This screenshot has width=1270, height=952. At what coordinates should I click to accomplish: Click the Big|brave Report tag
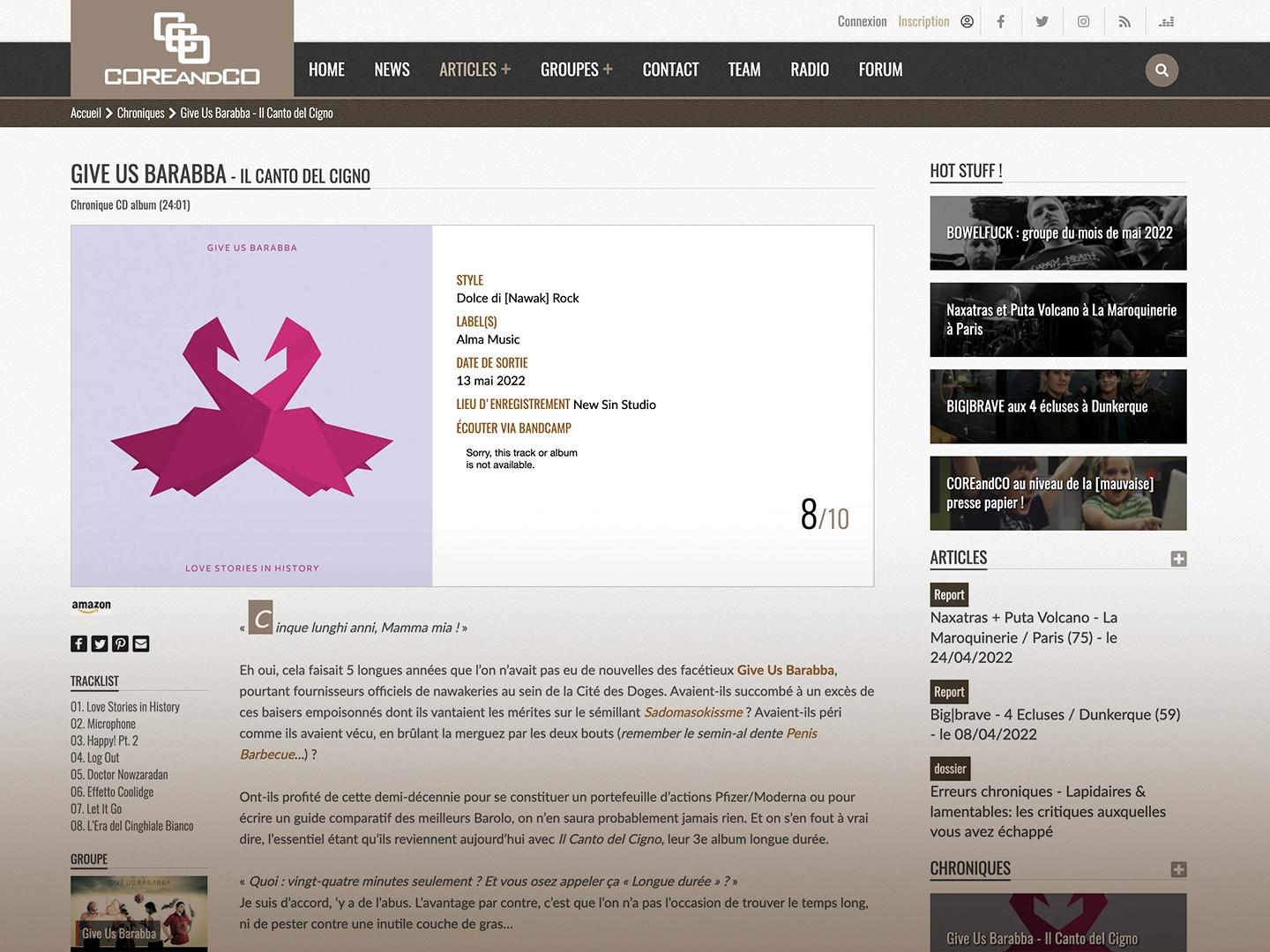click(949, 692)
